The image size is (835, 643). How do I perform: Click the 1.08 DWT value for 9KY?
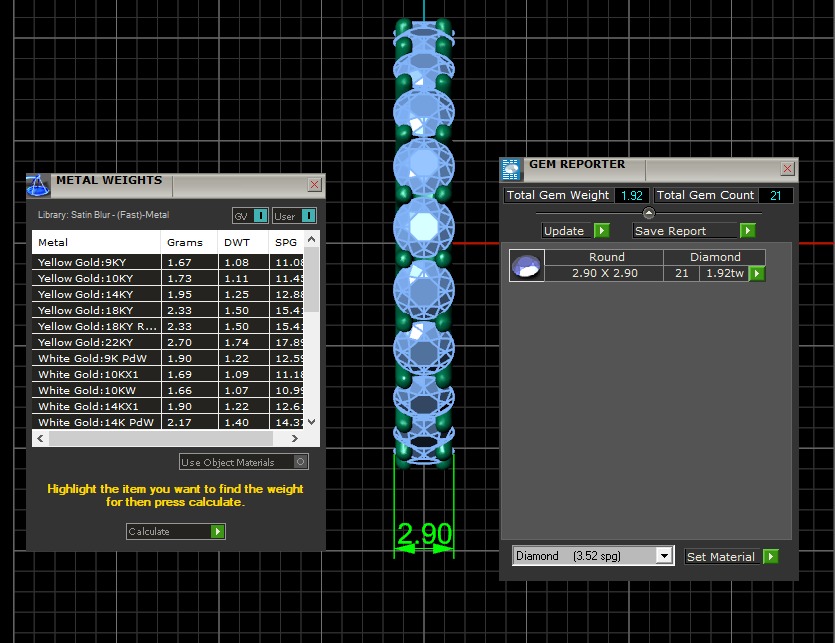click(x=236, y=262)
